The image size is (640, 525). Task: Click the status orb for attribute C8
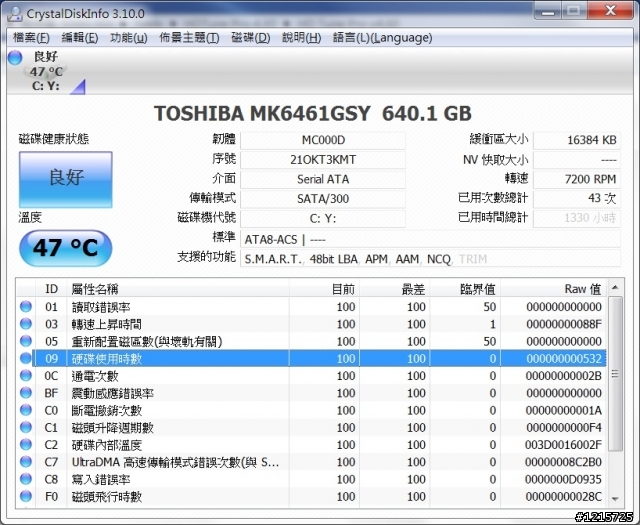click(26, 479)
